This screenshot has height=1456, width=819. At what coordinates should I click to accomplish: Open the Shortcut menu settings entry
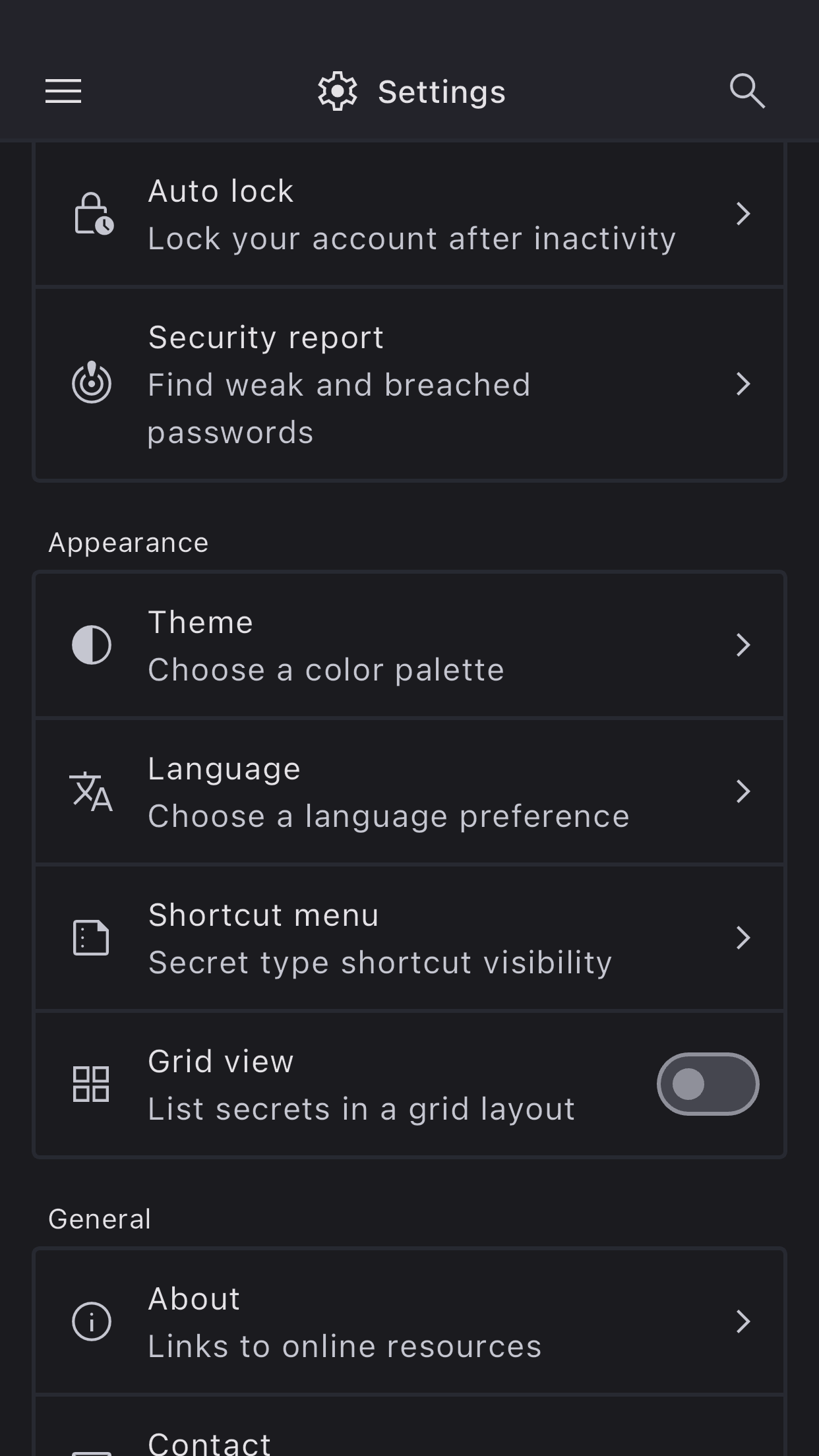409,938
